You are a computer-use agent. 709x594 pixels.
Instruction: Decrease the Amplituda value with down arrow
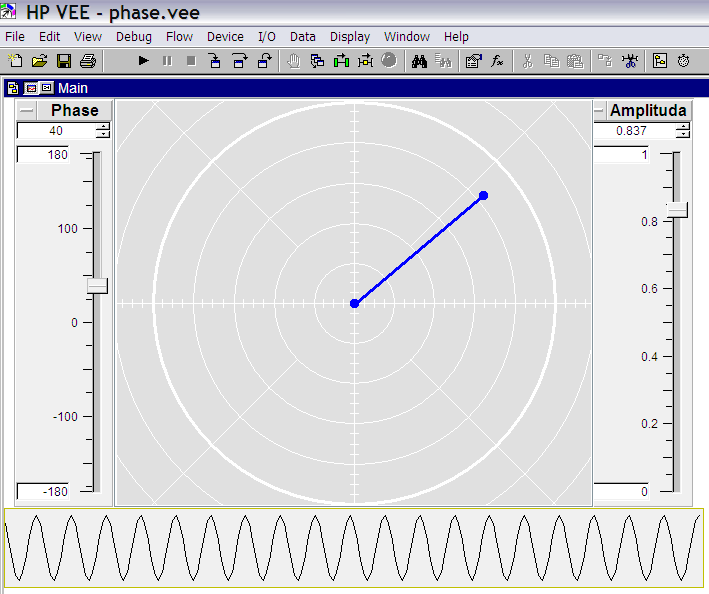tap(683, 134)
